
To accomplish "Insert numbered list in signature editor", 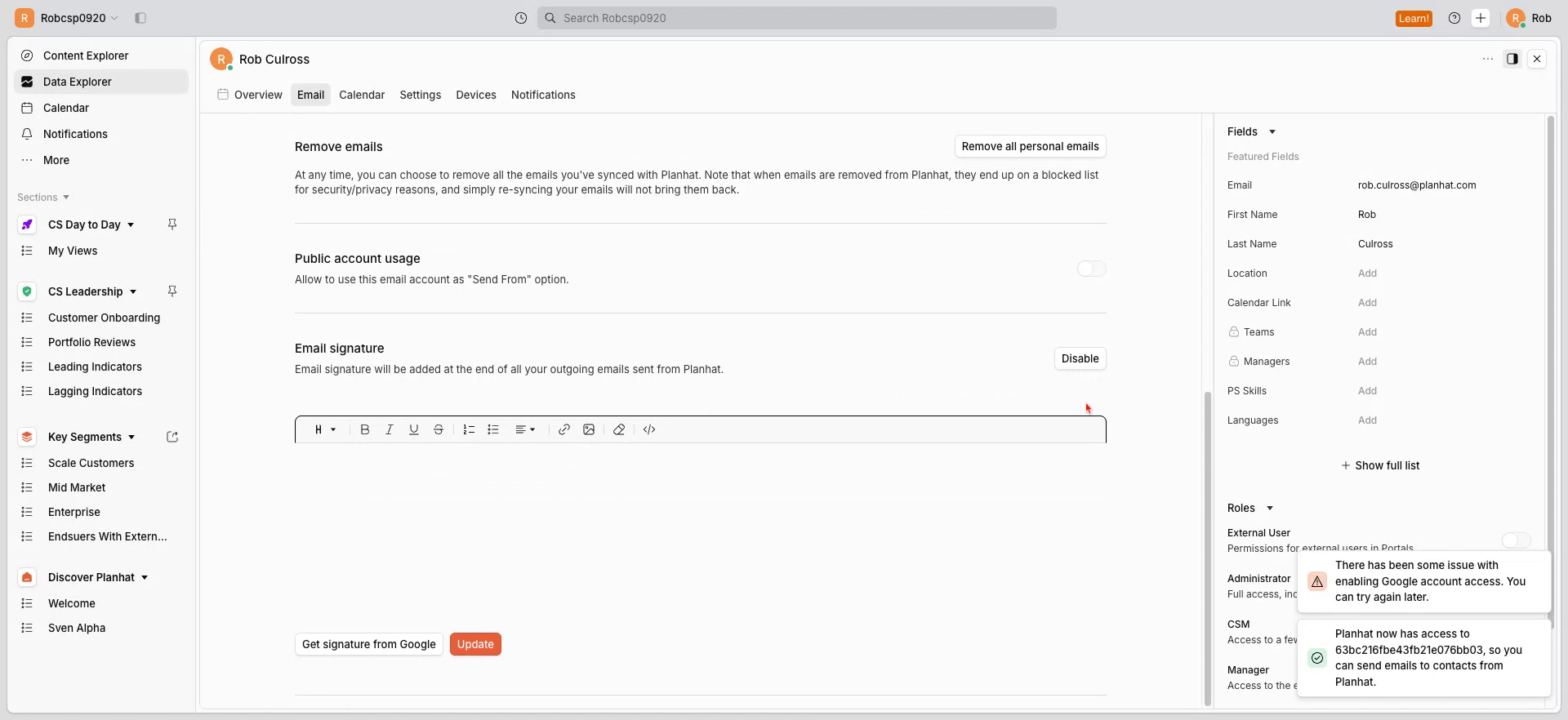I will click(x=469, y=429).
